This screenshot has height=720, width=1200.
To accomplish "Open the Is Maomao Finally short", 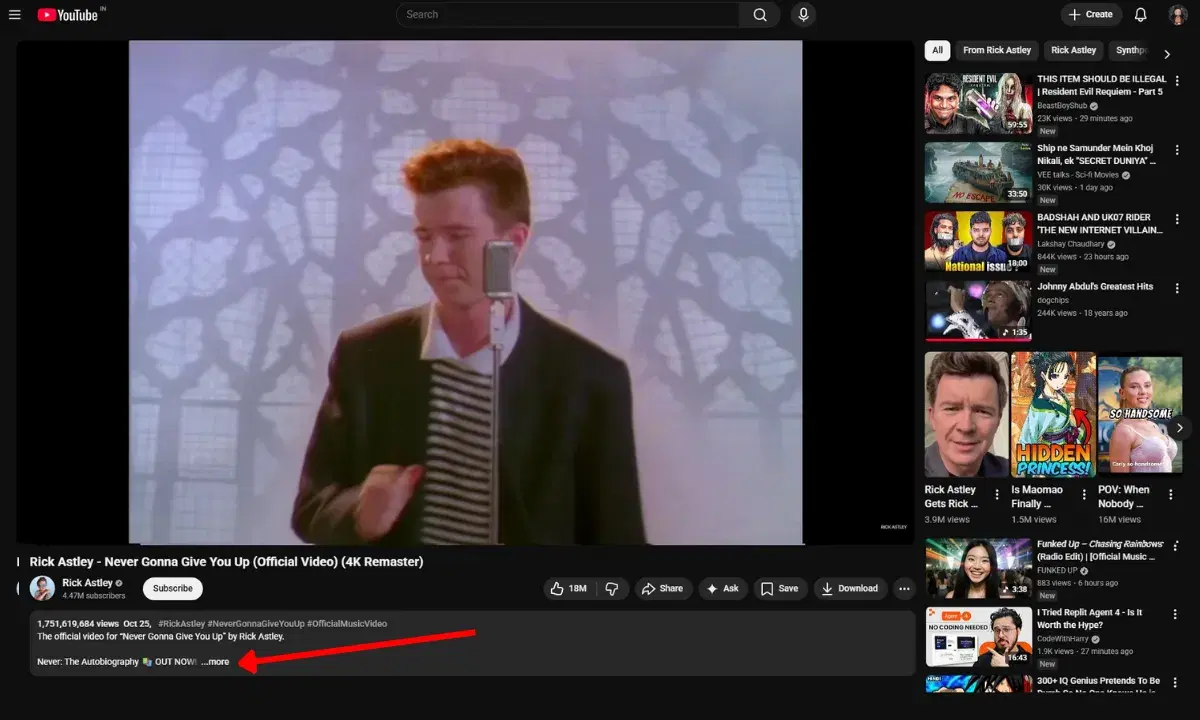I will 1053,415.
